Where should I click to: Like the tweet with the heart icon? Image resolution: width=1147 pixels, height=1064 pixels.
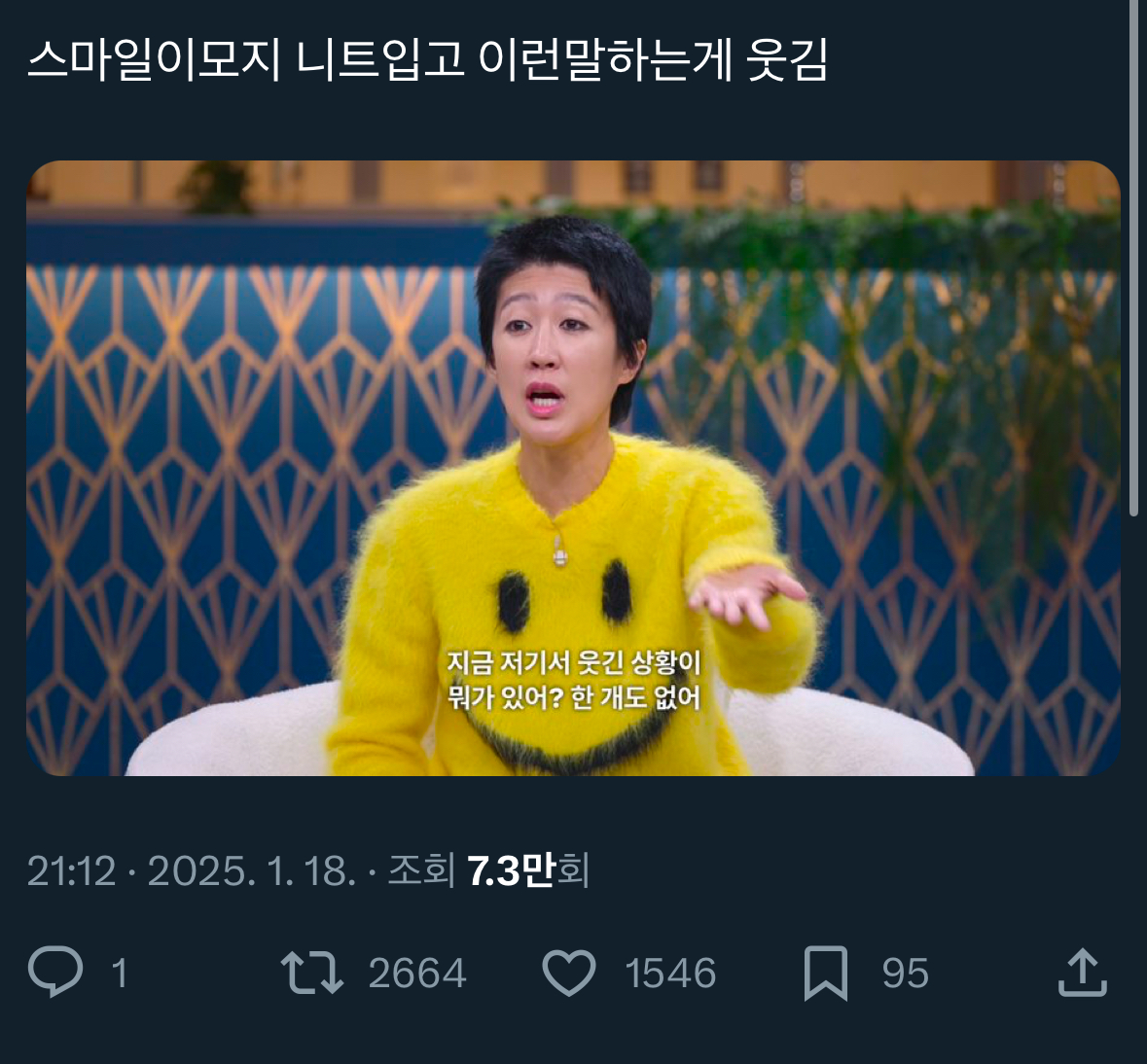click(569, 973)
